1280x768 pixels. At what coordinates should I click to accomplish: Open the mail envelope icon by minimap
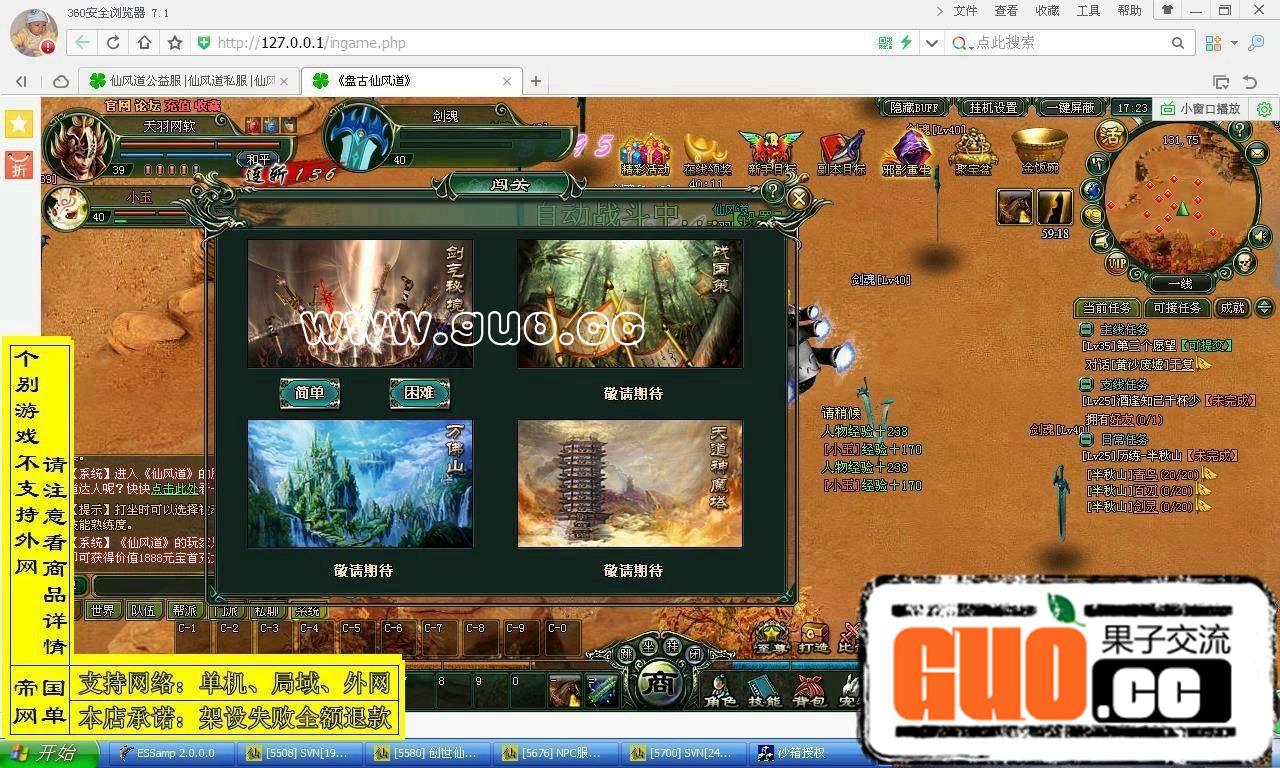click(x=1256, y=153)
